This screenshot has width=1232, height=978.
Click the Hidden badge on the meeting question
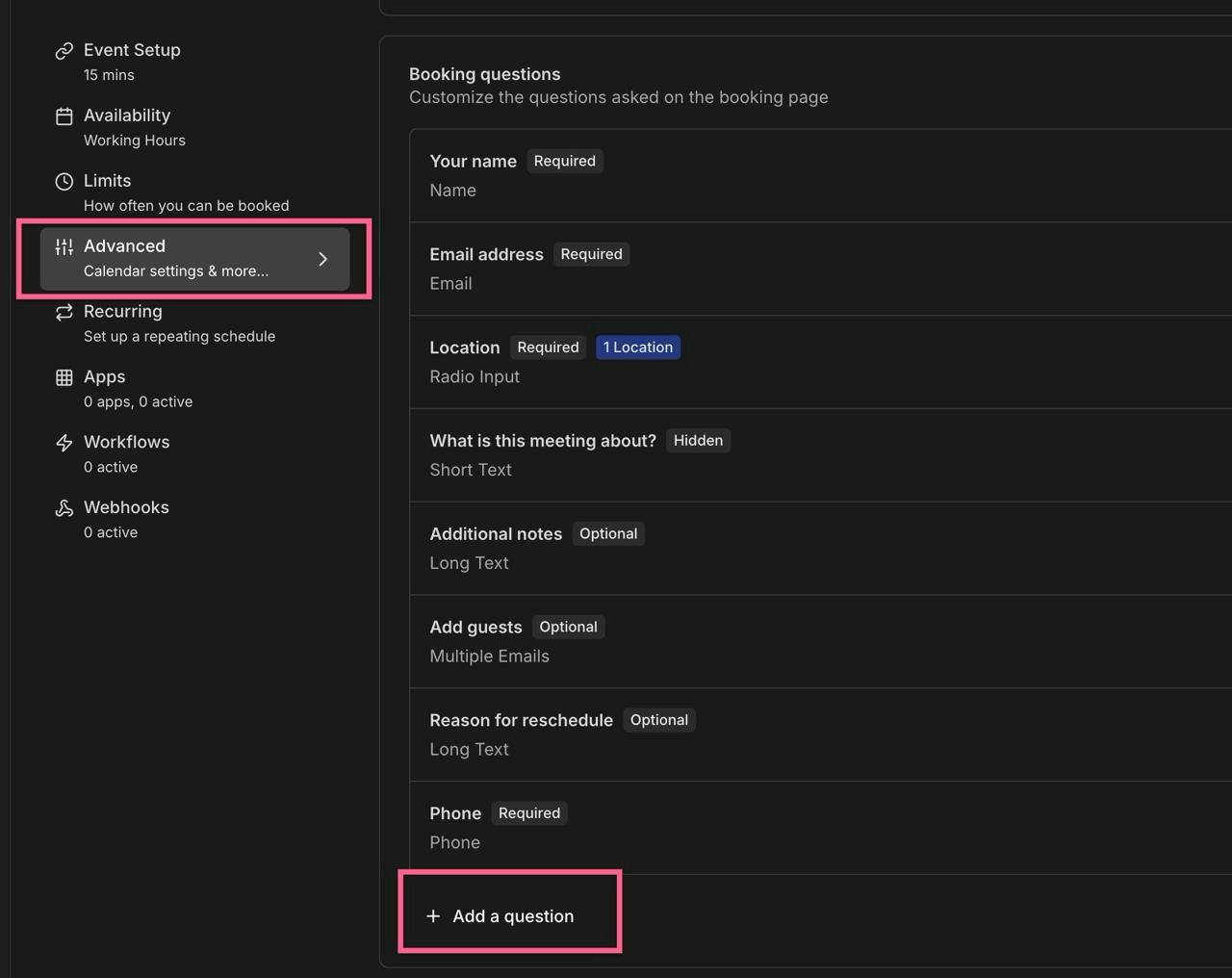coord(697,440)
